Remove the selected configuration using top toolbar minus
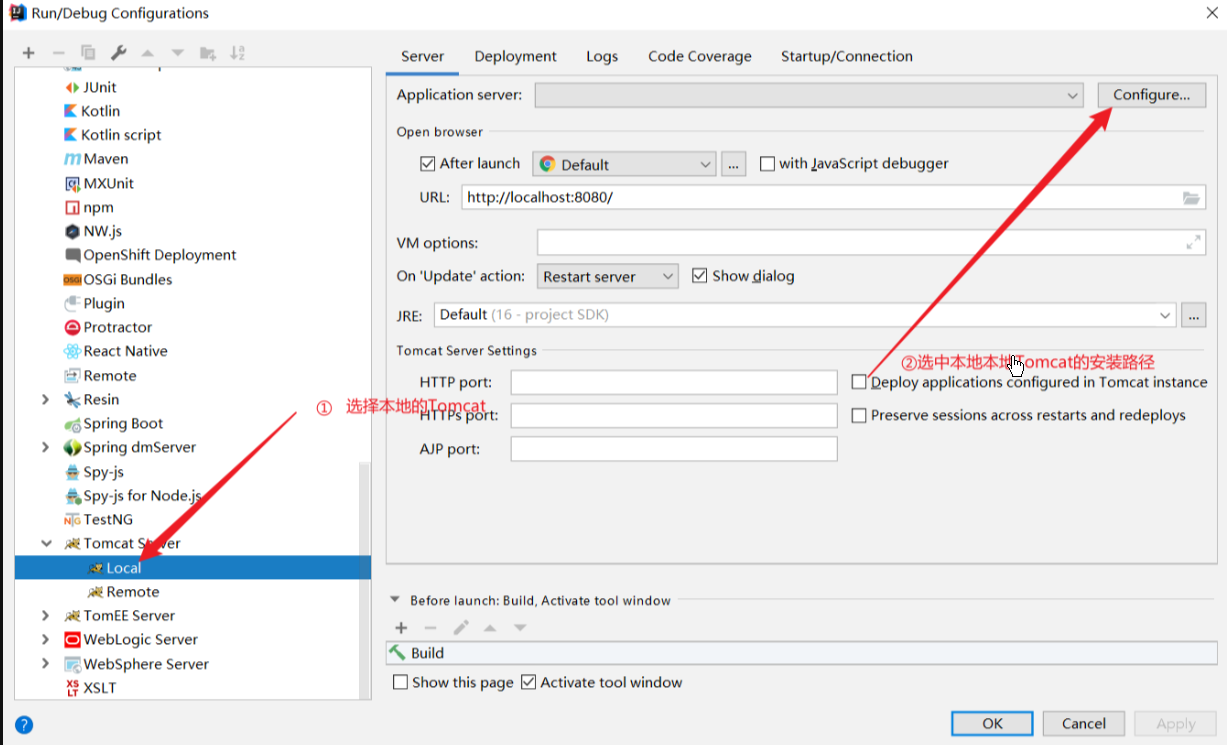Screen dimensions: 1227x745 pyautogui.click(x=58, y=53)
